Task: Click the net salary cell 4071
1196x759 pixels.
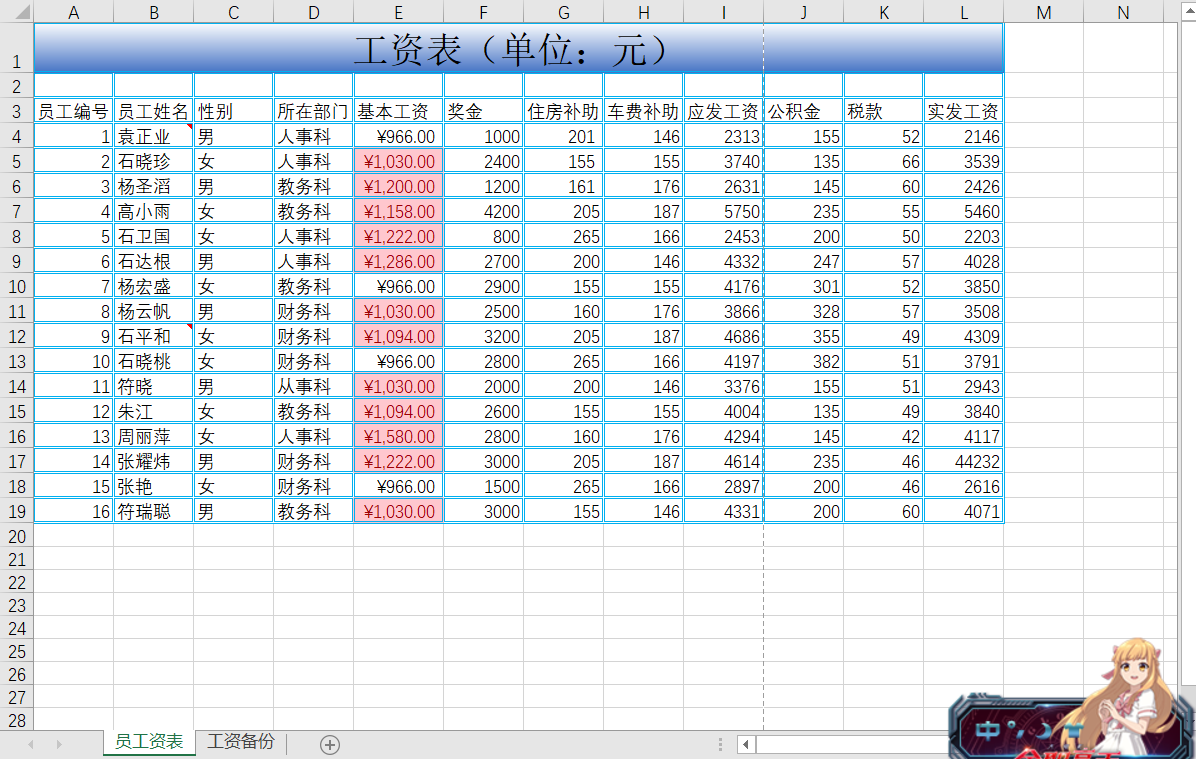Action: coord(963,511)
